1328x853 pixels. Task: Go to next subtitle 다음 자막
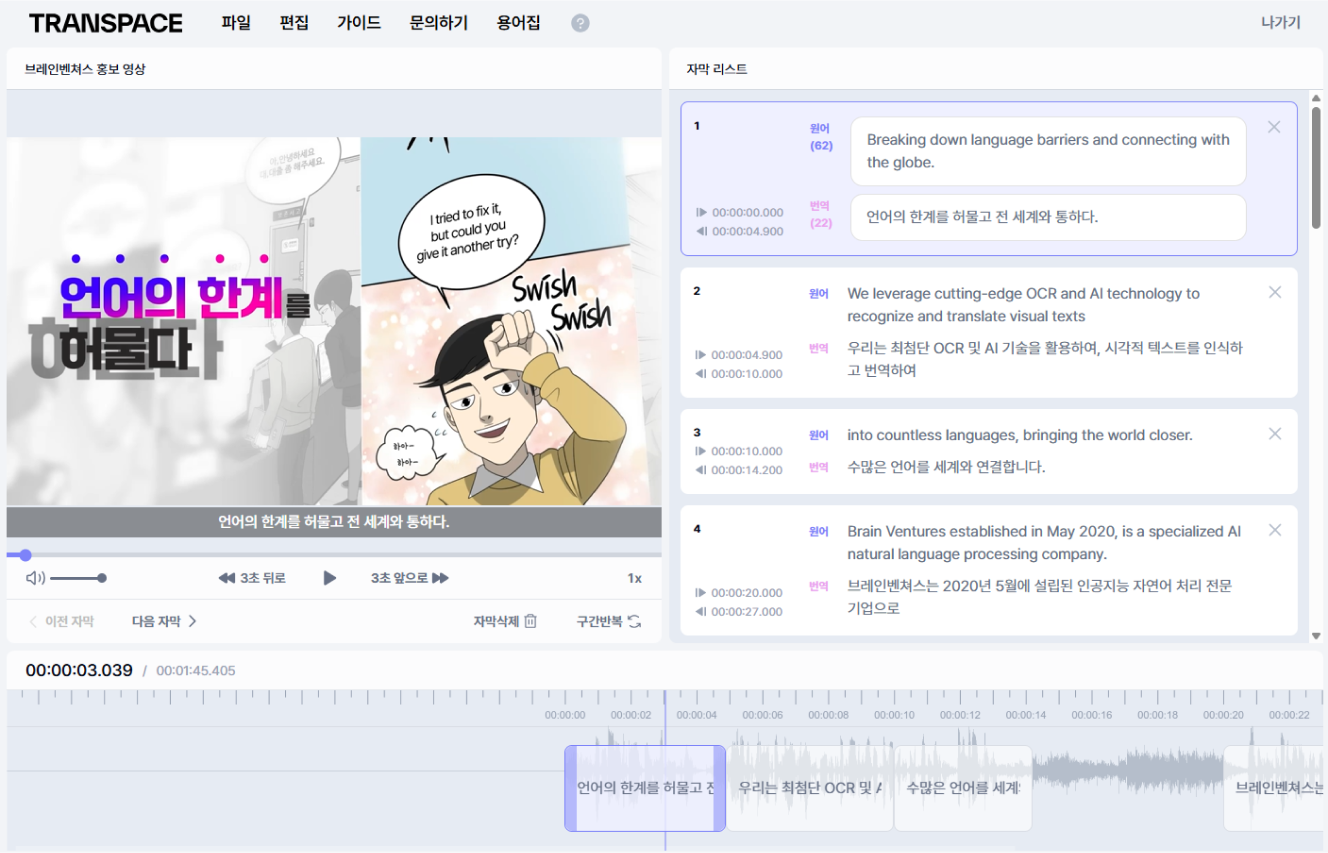click(x=164, y=621)
